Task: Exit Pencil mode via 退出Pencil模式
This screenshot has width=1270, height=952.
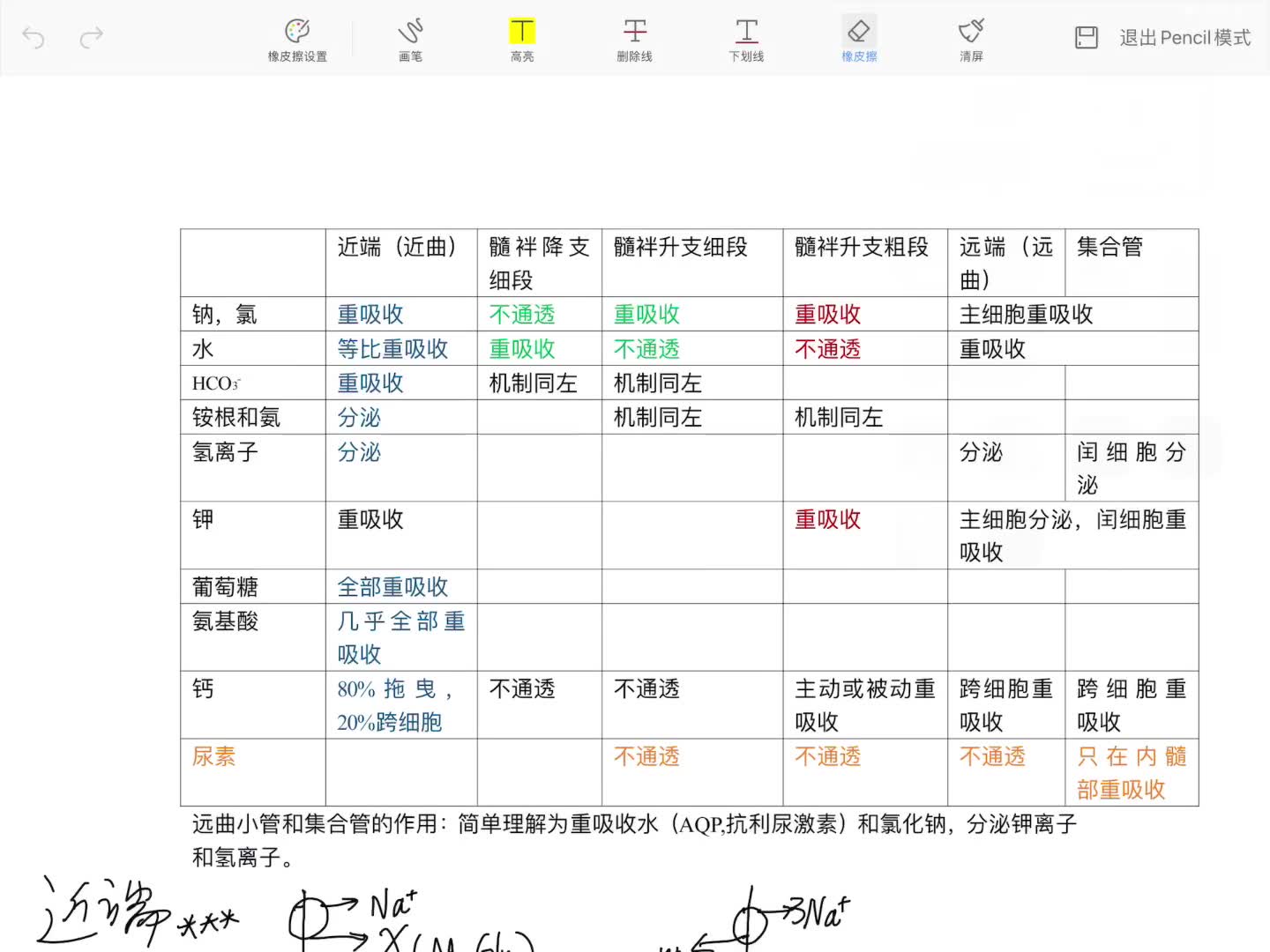Action: [1184, 37]
